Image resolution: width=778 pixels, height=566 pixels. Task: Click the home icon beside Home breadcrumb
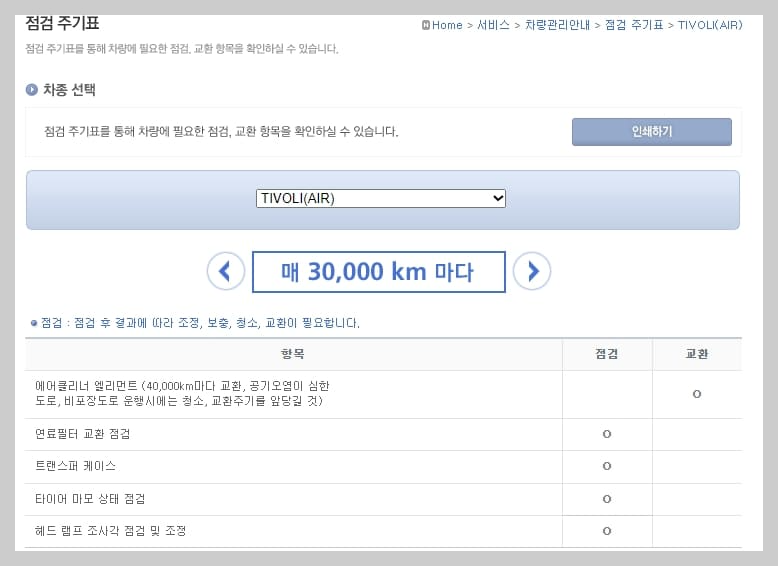[426, 25]
